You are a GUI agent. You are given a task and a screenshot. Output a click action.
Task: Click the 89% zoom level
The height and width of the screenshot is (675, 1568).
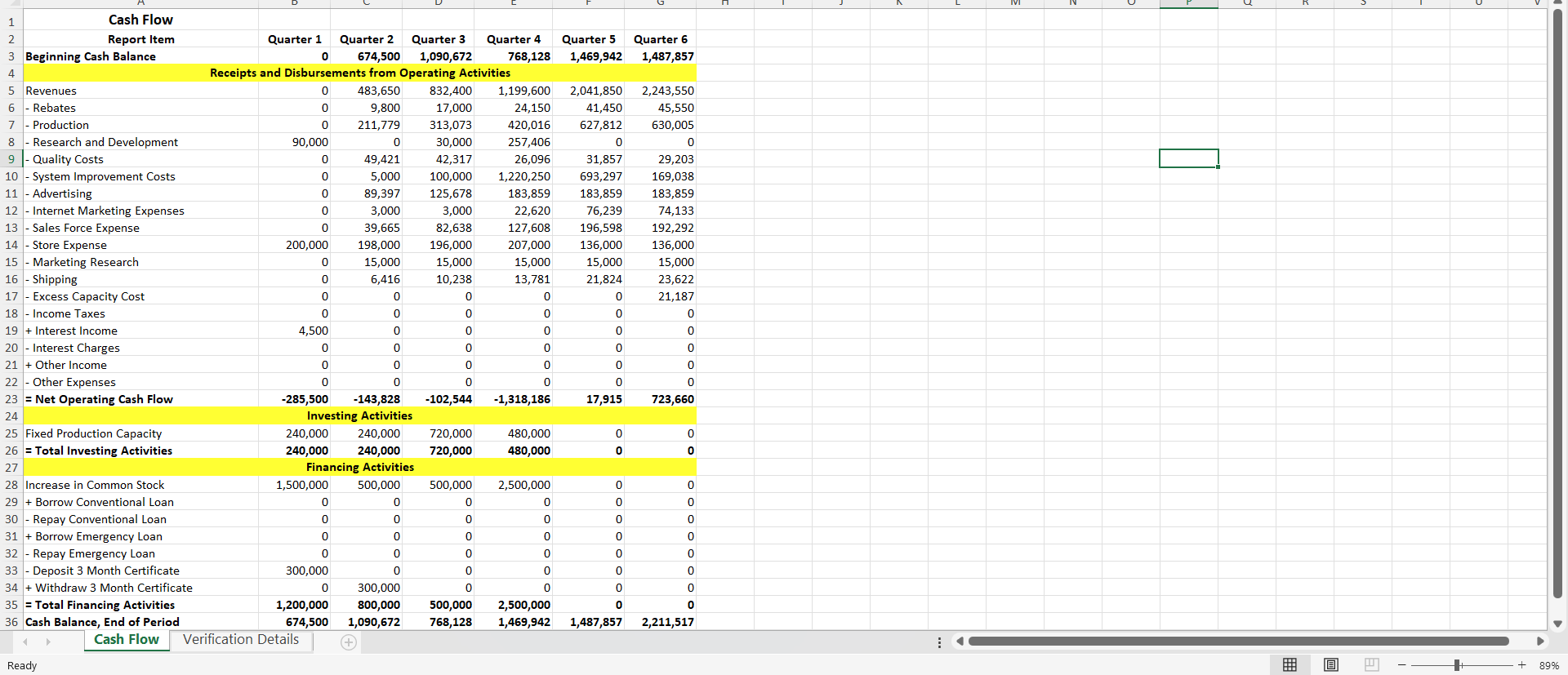click(x=1548, y=665)
